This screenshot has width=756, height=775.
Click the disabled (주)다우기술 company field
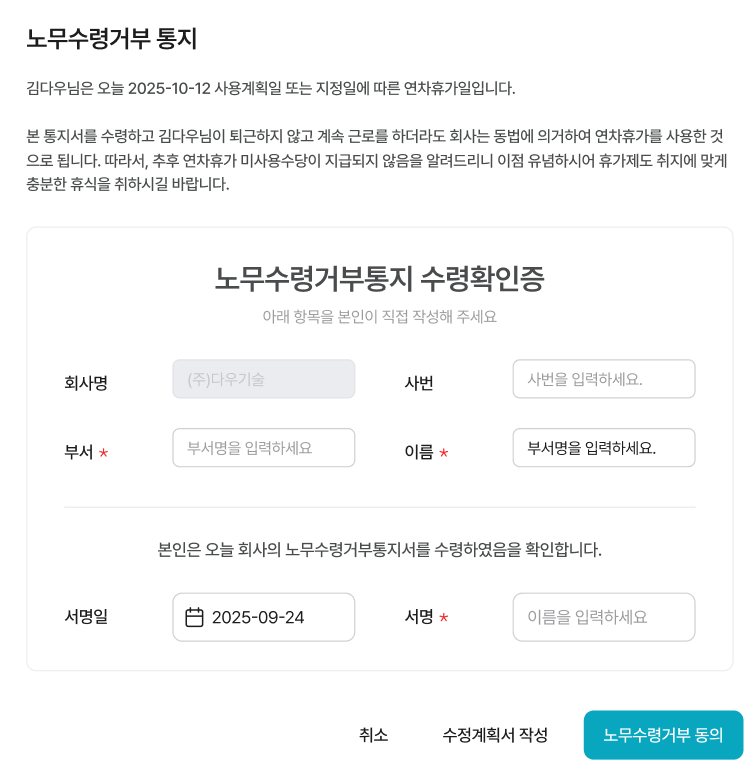(263, 379)
